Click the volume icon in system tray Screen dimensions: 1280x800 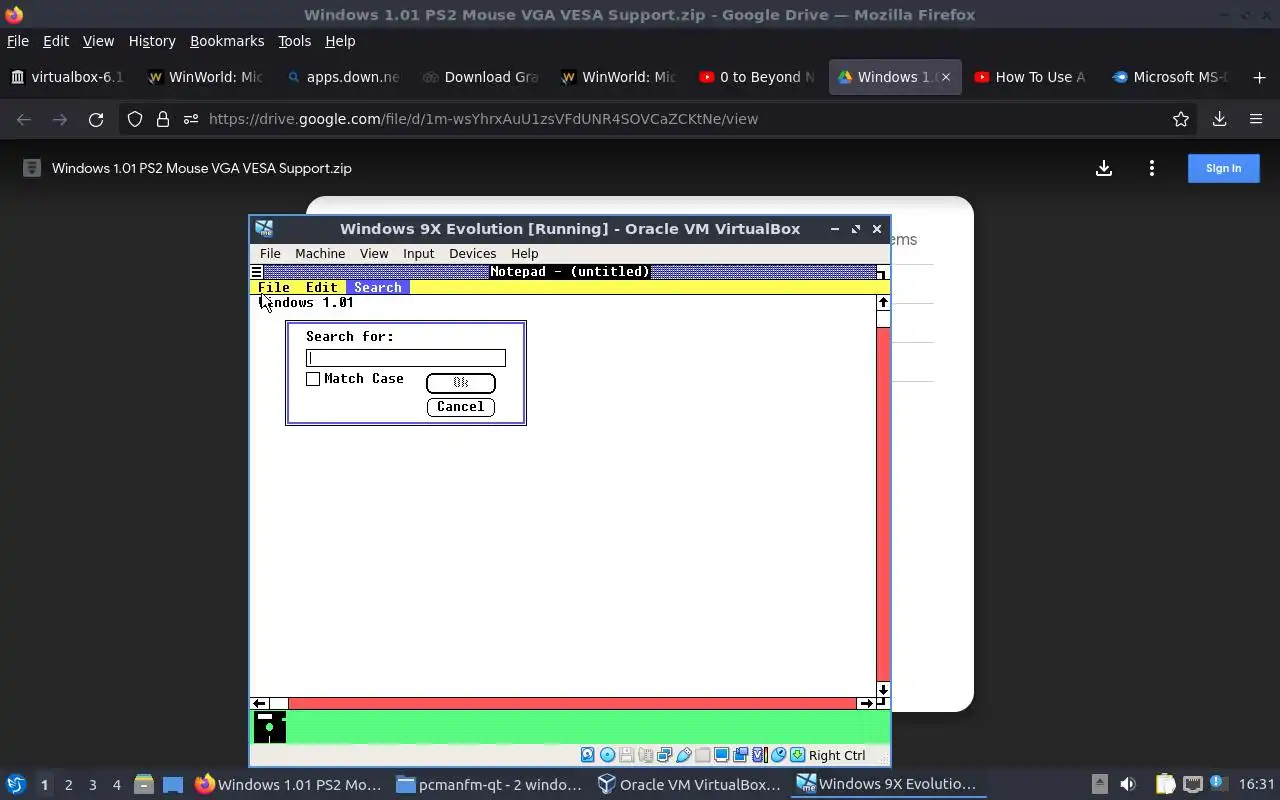(1128, 784)
